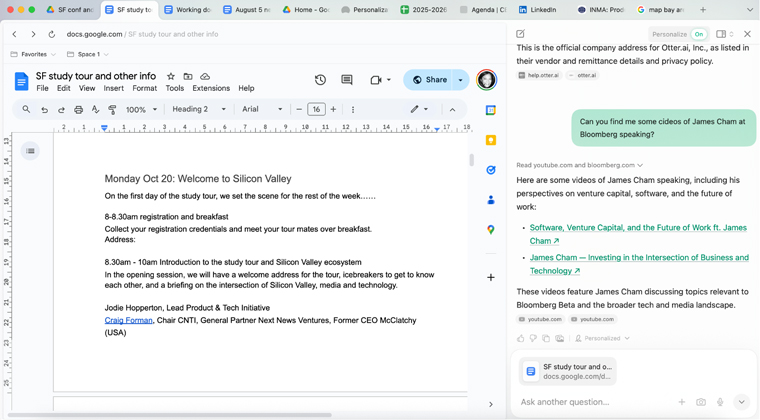Viewport: 760px width, 420px height.
Task: Collapse the toolbar with chevron
Action: 452,109
